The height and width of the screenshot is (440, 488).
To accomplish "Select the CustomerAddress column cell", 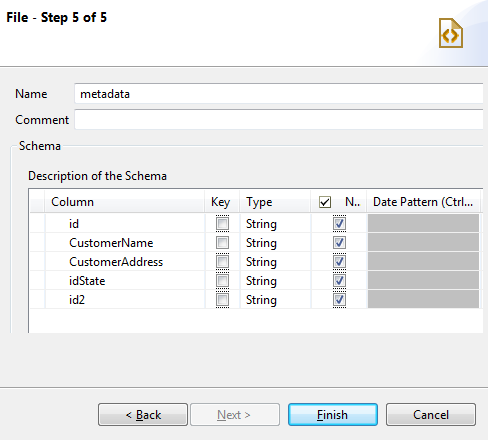I will tap(125, 262).
